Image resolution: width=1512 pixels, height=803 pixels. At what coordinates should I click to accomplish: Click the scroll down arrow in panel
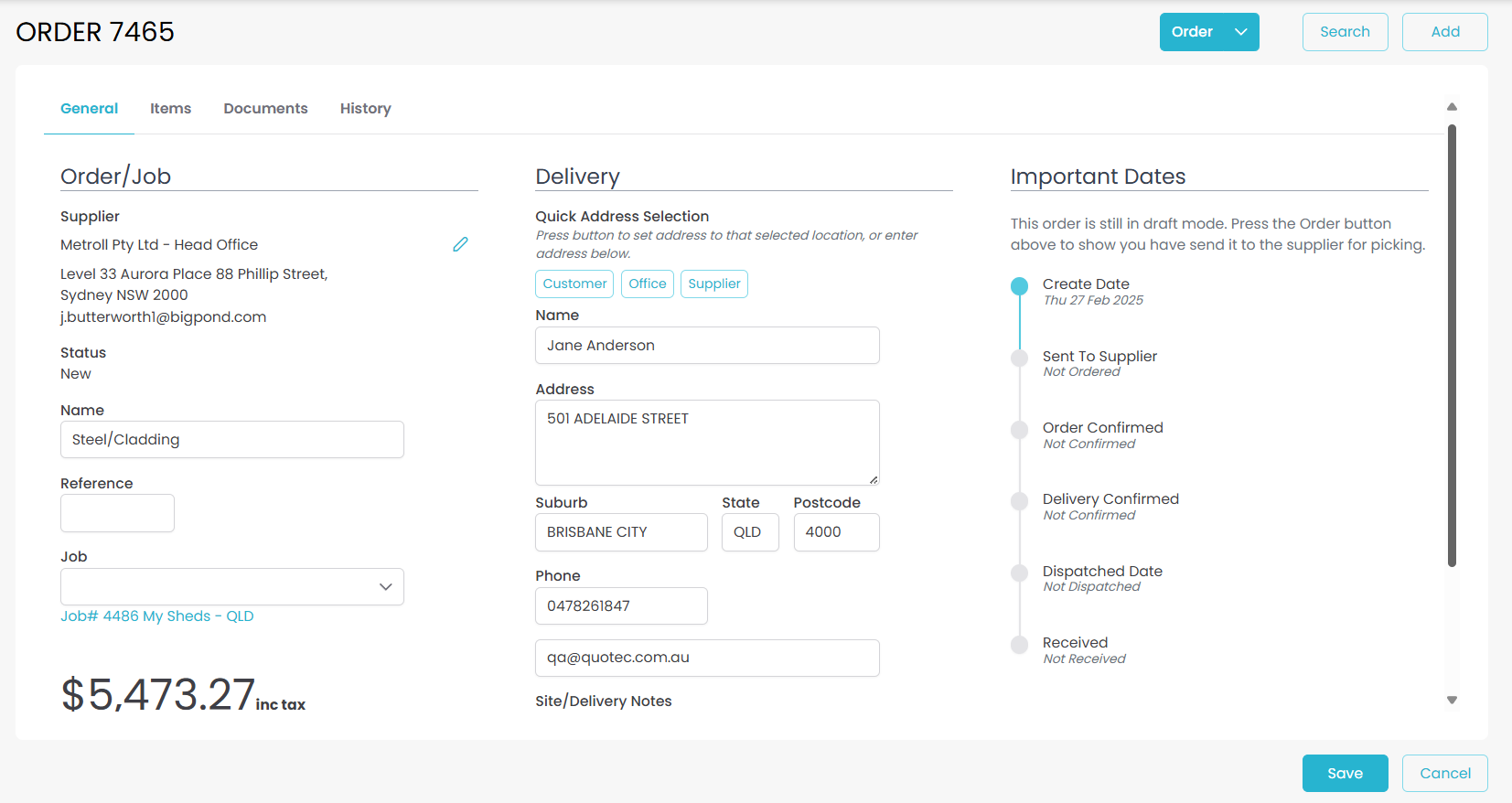[x=1452, y=701]
